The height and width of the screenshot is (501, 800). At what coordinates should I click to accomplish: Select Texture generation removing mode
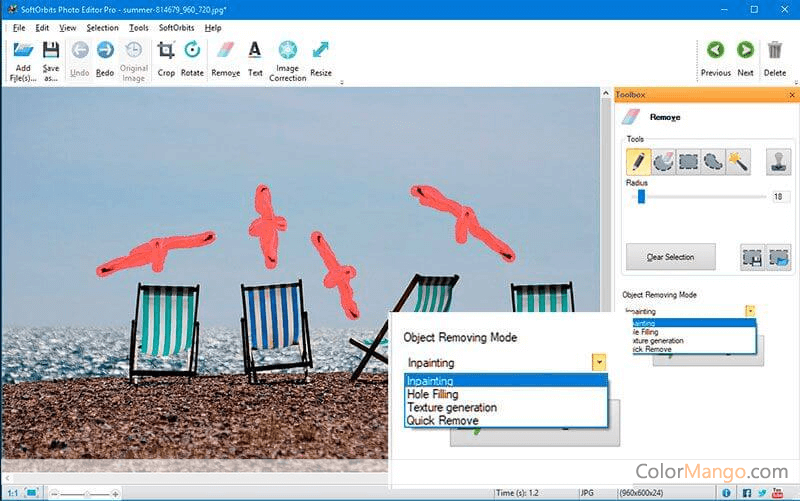point(451,407)
